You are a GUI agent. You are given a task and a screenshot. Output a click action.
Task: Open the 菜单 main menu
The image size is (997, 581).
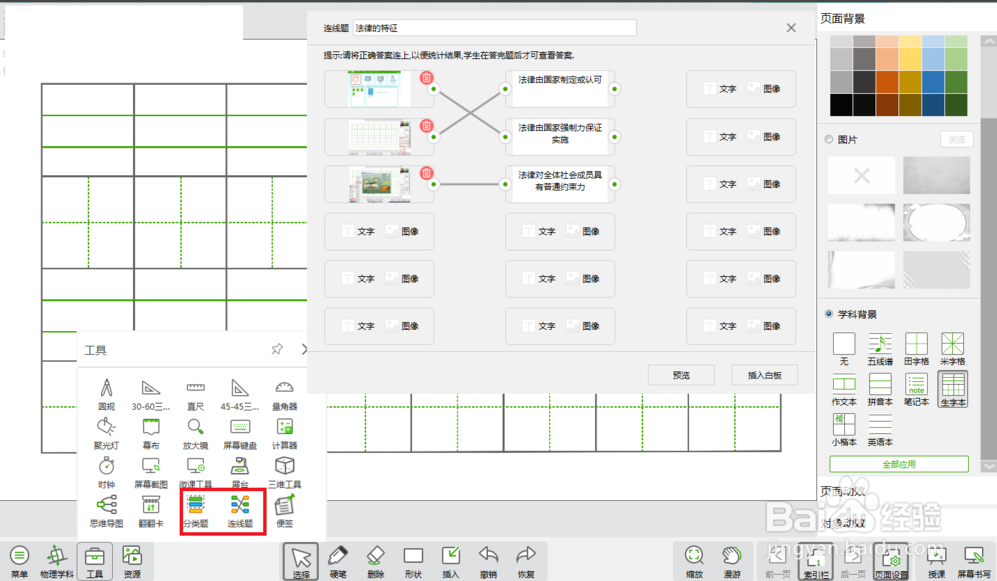19,562
